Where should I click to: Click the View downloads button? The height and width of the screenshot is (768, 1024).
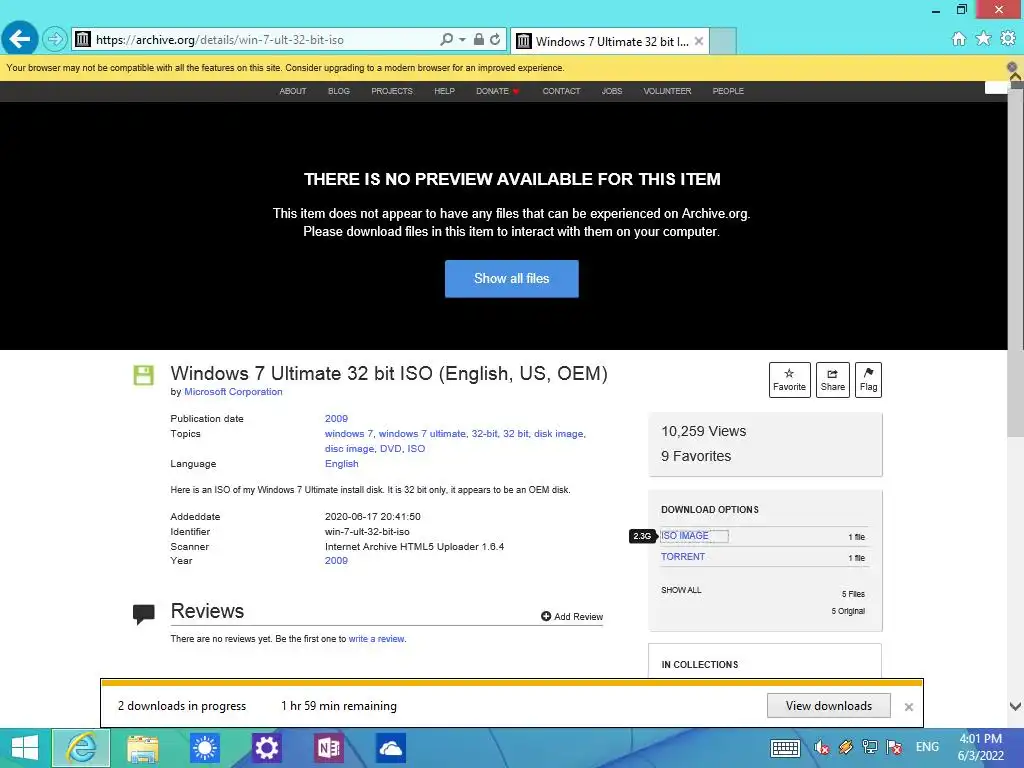click(x=829, y=706)
